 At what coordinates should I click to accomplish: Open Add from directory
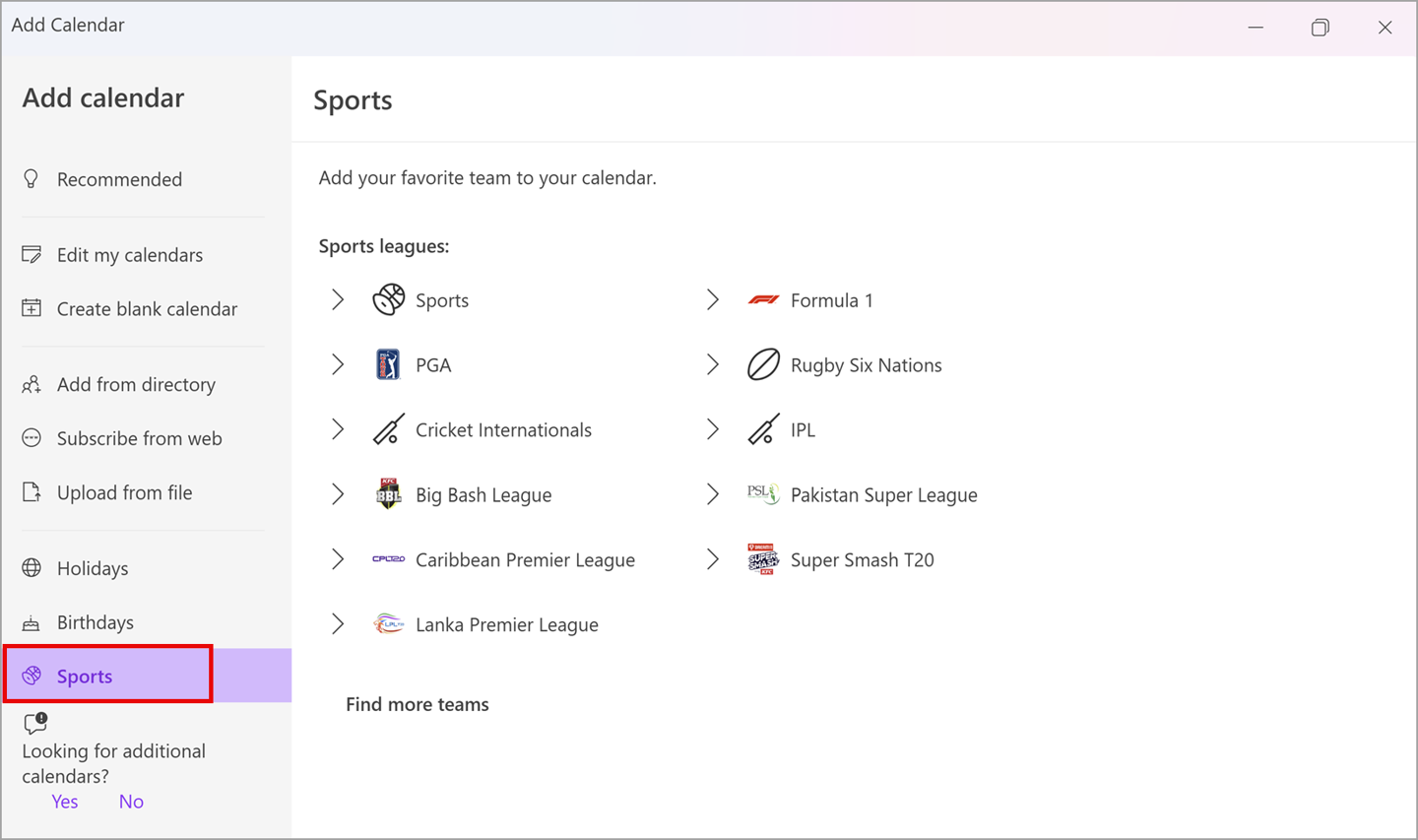point(136,384)
